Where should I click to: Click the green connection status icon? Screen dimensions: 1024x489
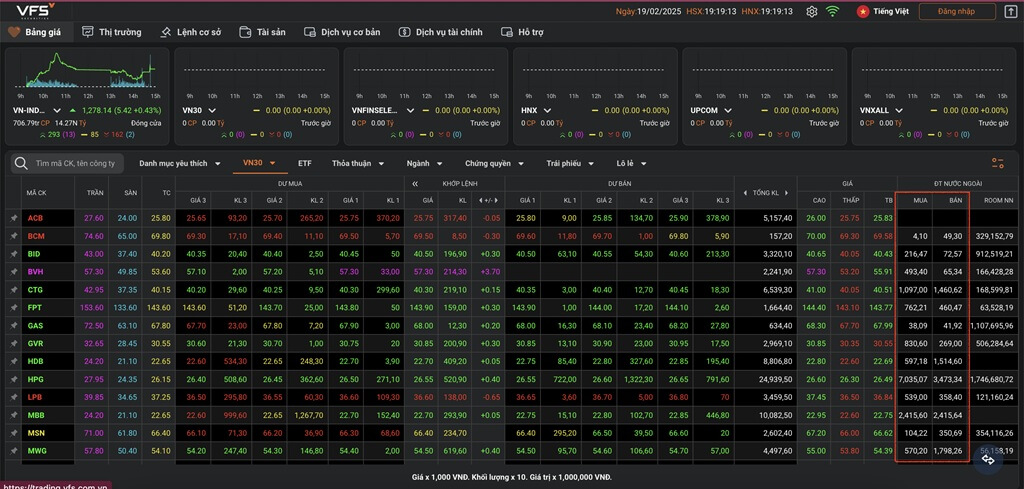click(832, 11)
